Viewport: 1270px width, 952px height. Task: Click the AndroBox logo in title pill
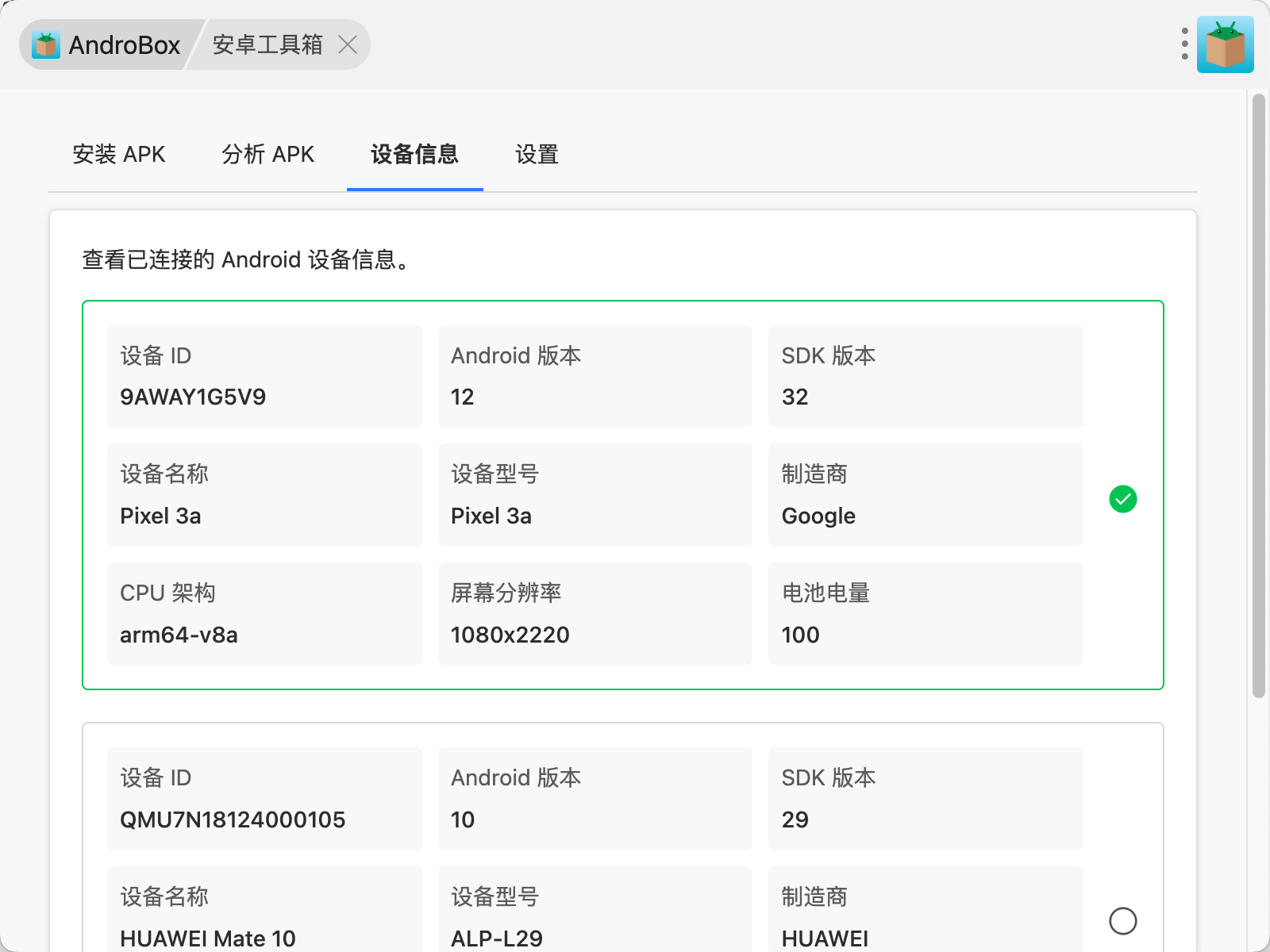[46, 44]
